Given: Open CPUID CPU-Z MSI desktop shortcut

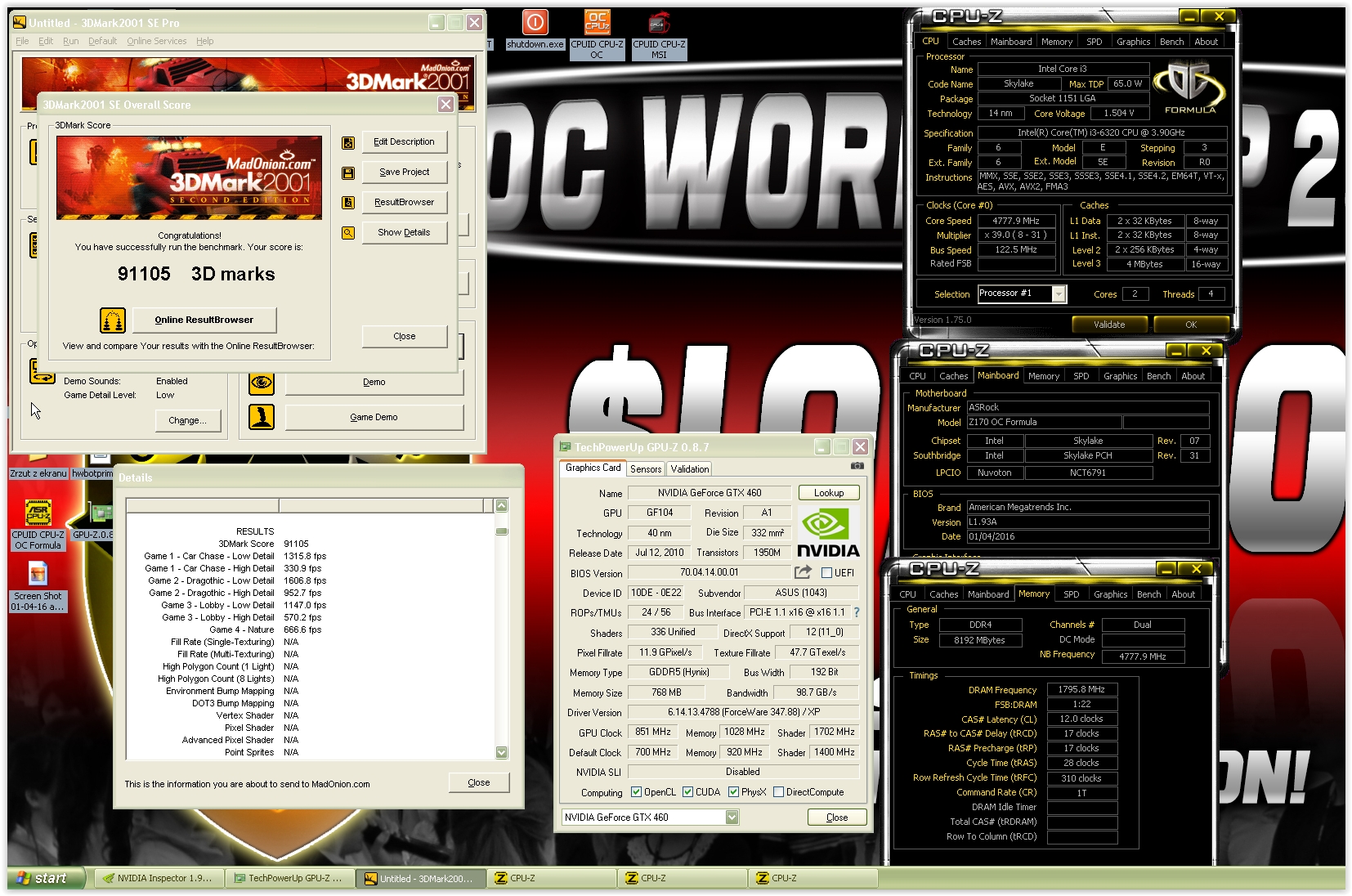Looking at the screenshot, I should pos(659,35).
